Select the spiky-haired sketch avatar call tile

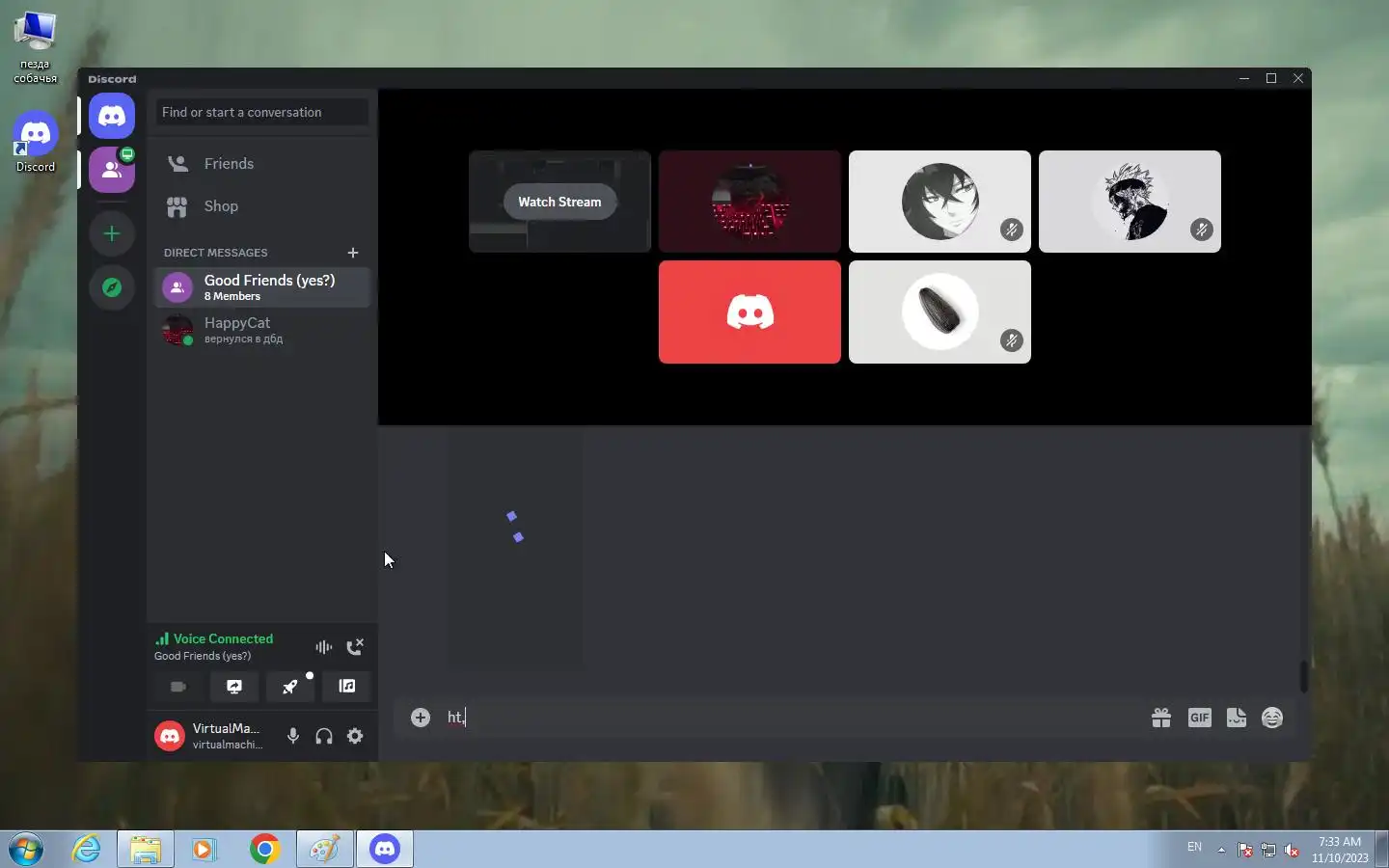coord(1130,202)
